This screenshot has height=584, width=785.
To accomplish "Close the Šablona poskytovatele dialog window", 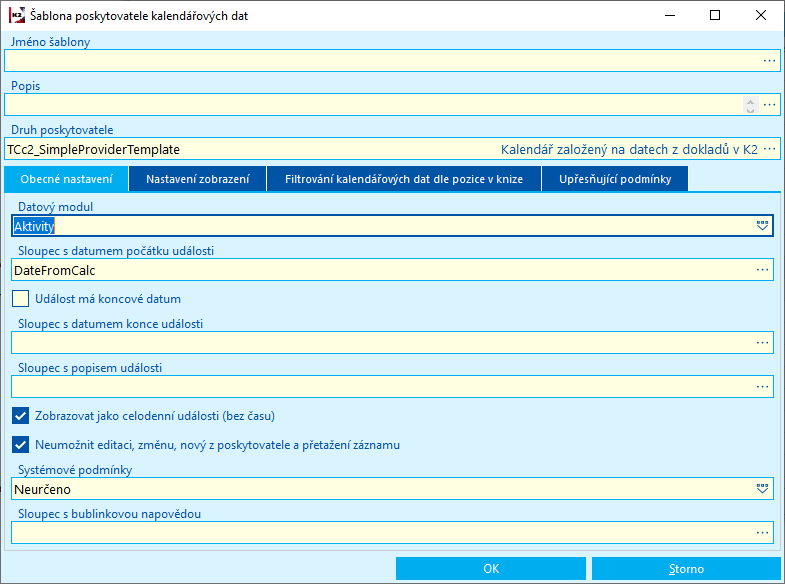I will click(x=760, y=16).
